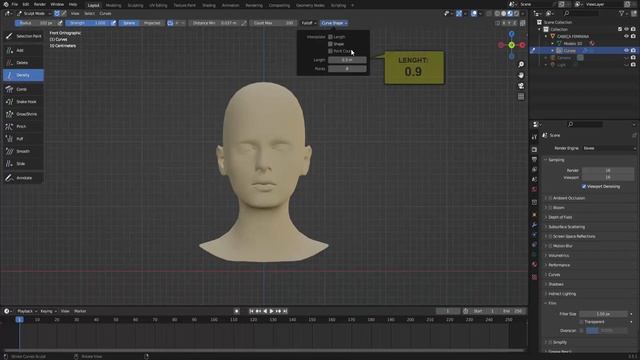
Task: Select the Delete curves brush tool
Action: coord(23,63)
